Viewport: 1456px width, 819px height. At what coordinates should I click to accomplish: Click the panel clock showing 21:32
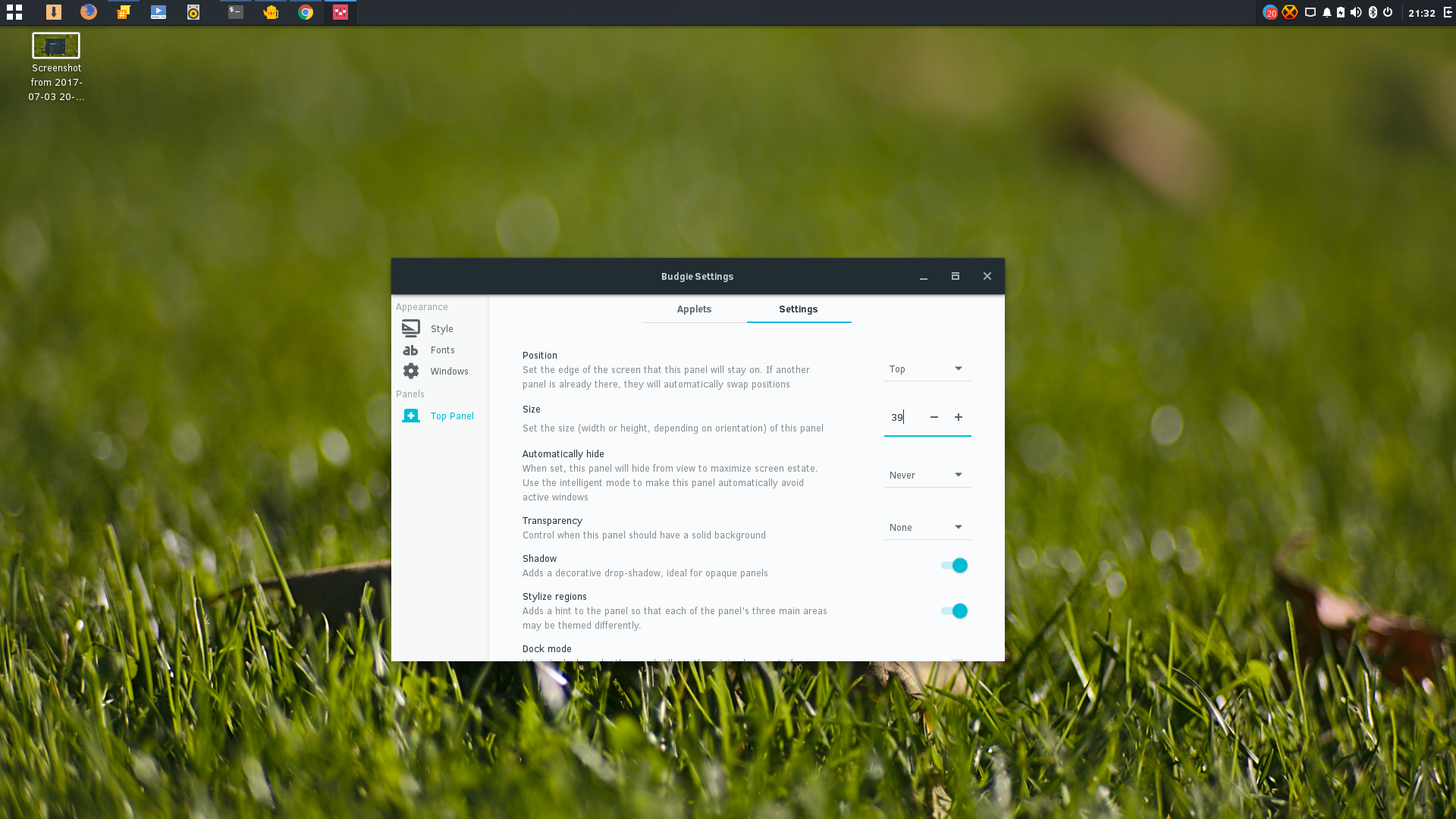tap(1422, 13)
